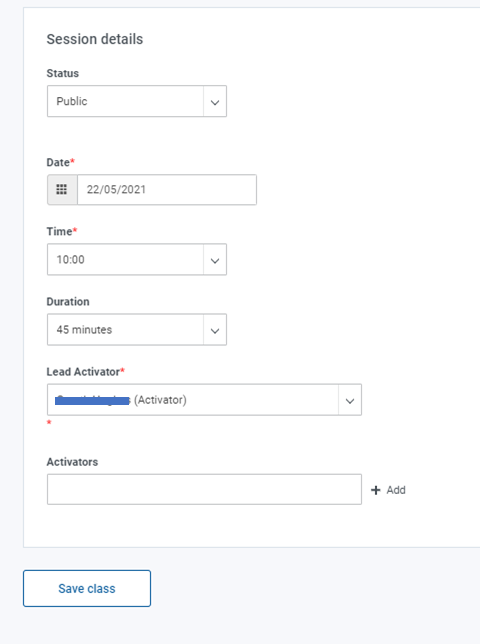Open the calendar grid icon next to Date
The image size is (480, 644).
coord(62,189)
